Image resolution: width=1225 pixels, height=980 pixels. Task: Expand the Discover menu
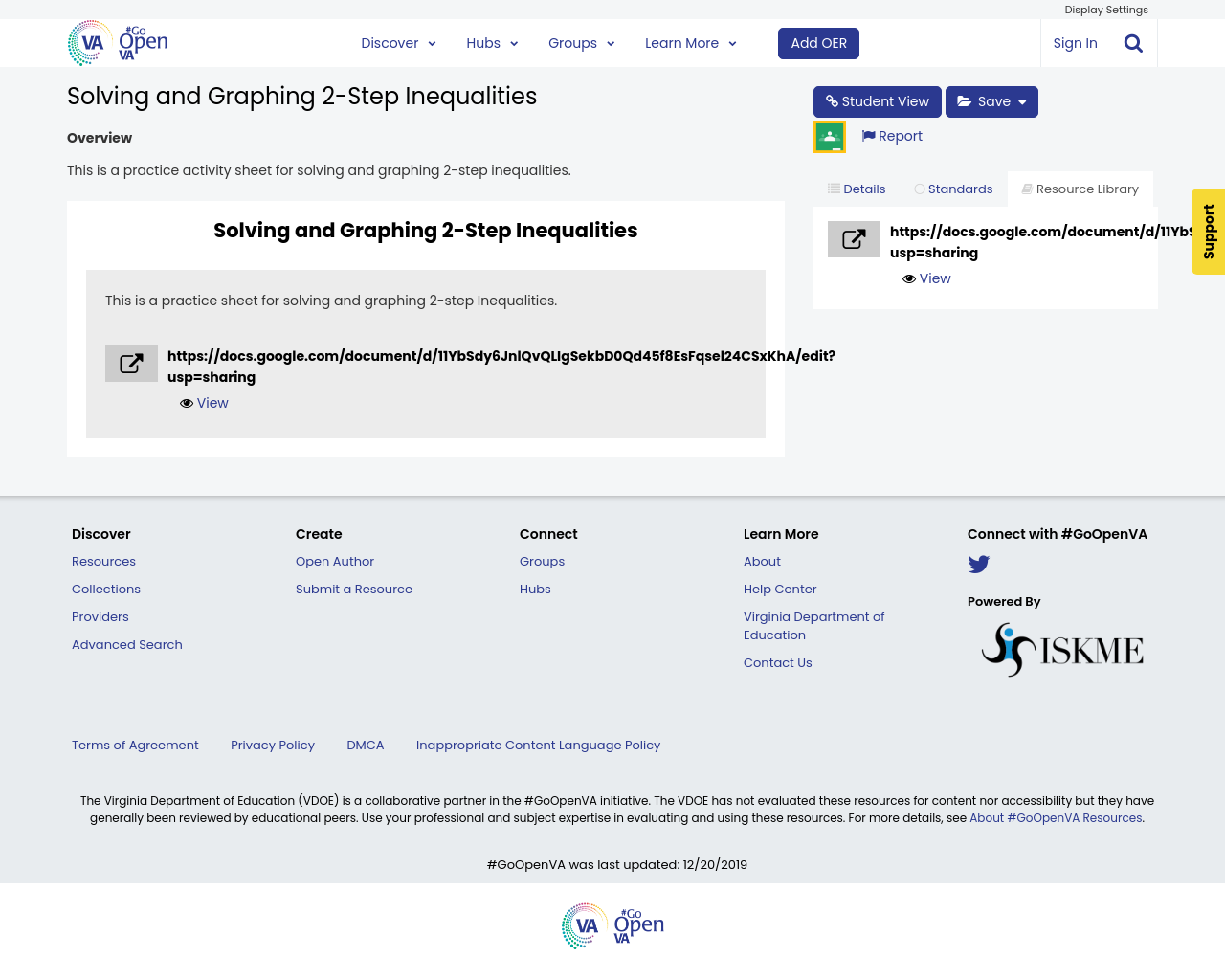[398, 43]
